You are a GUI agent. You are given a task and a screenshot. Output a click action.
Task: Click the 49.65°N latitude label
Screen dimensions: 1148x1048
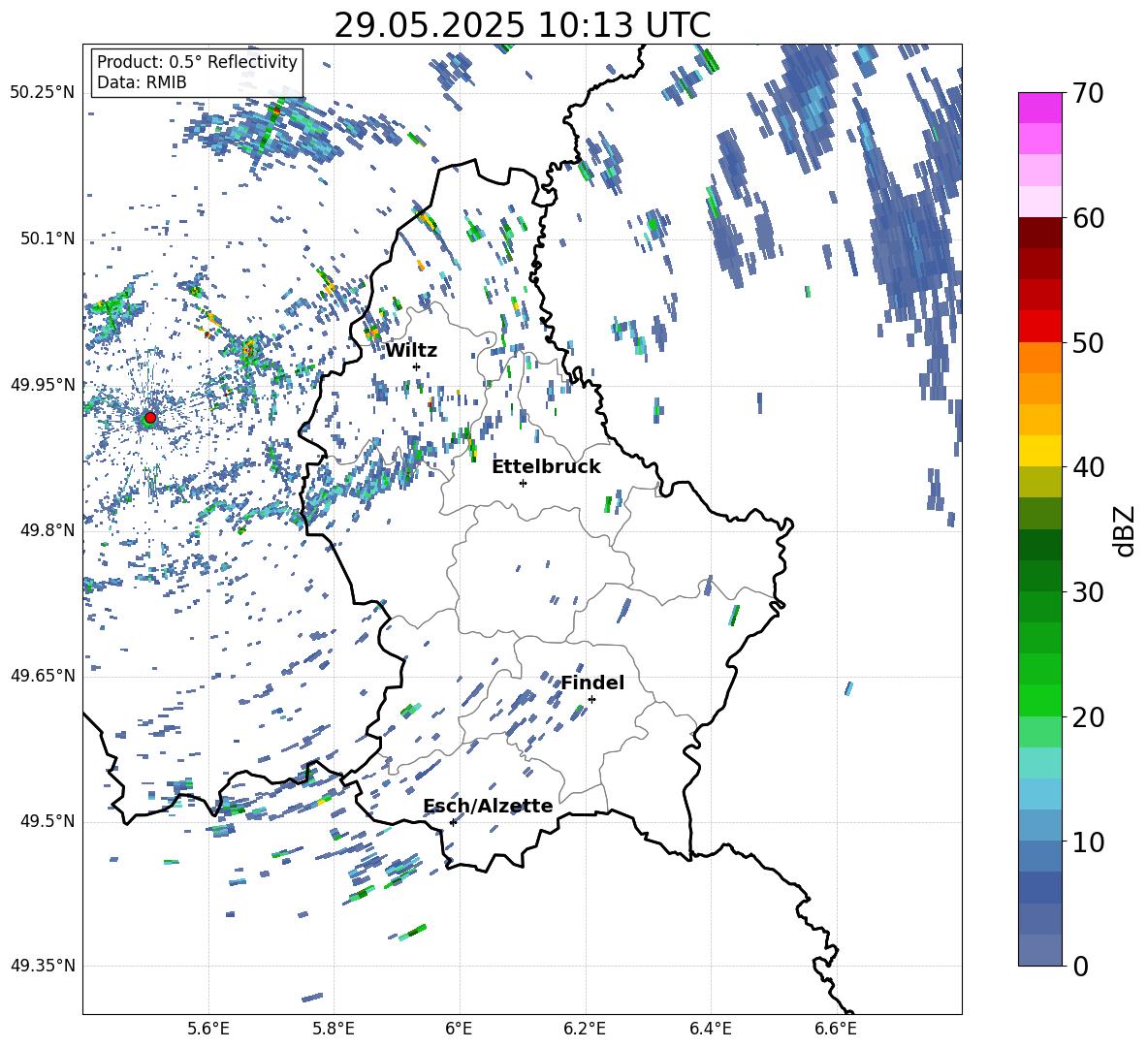tap(42, 675)
